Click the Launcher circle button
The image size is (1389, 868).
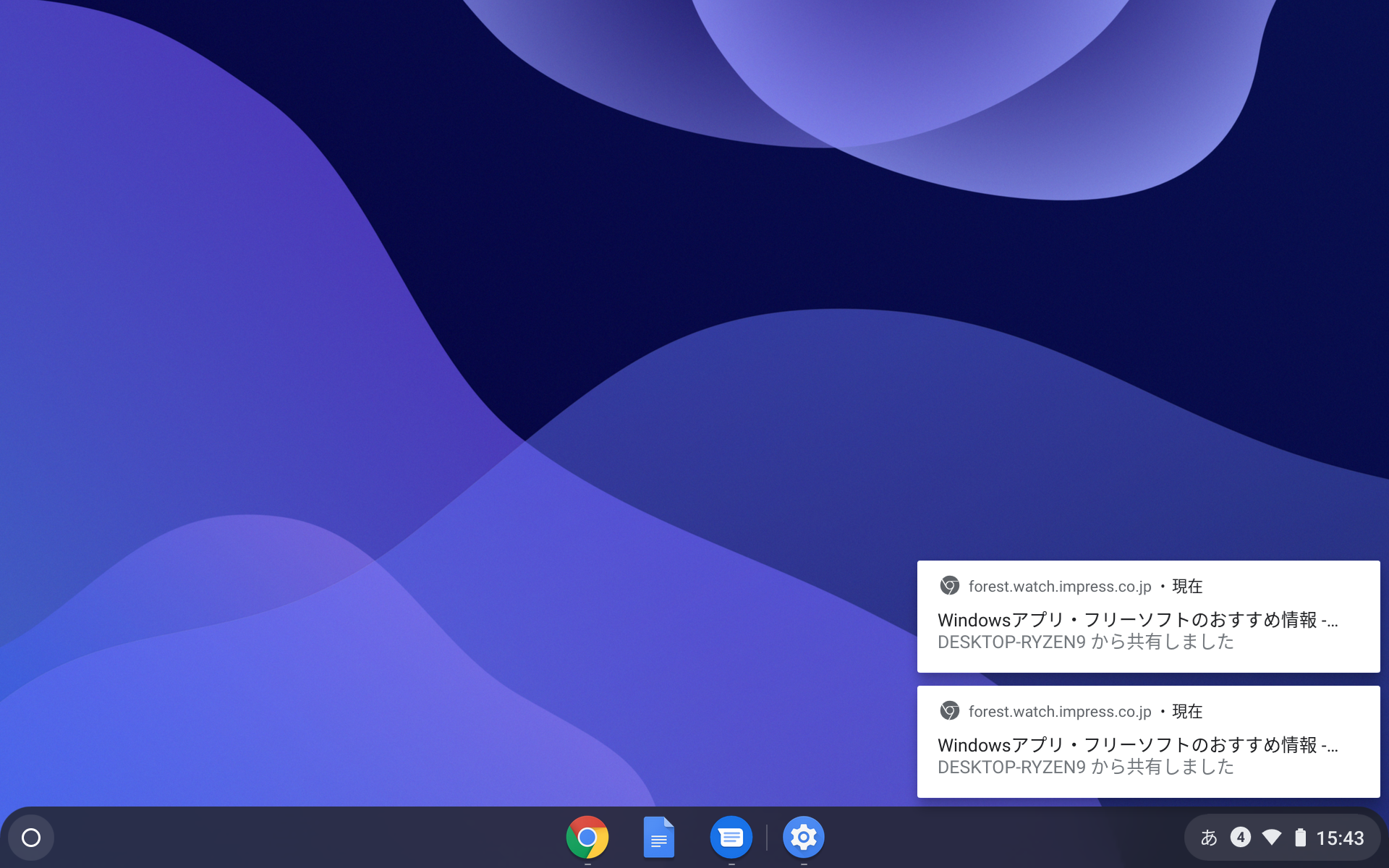[30, 837]
